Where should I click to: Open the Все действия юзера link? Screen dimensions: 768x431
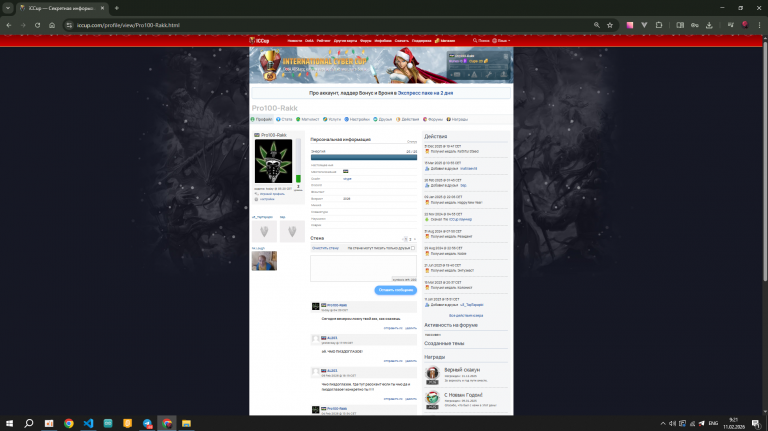coord(466,315)
